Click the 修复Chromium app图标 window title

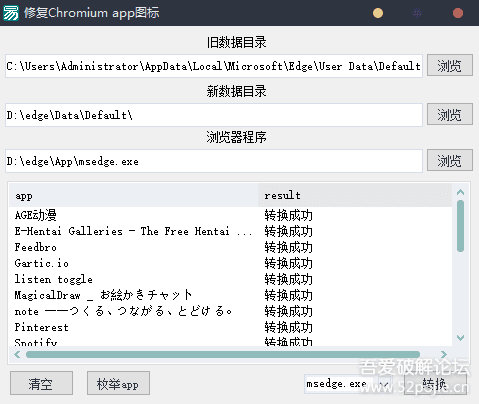(x=92, y=13)
